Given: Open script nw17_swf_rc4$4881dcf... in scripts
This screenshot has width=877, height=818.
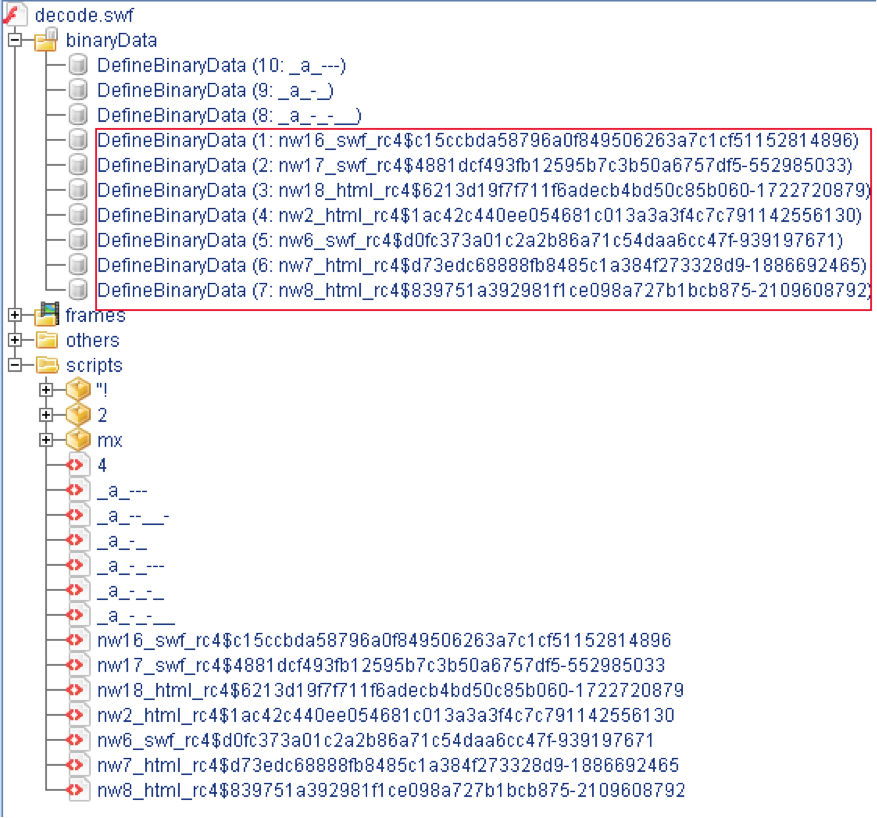Looking at the screenshot, I should [x=381, y=665].
